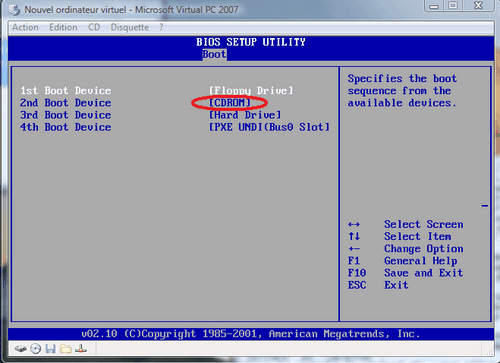
Task: Click the floppy disk status icon
Action: 51,349
